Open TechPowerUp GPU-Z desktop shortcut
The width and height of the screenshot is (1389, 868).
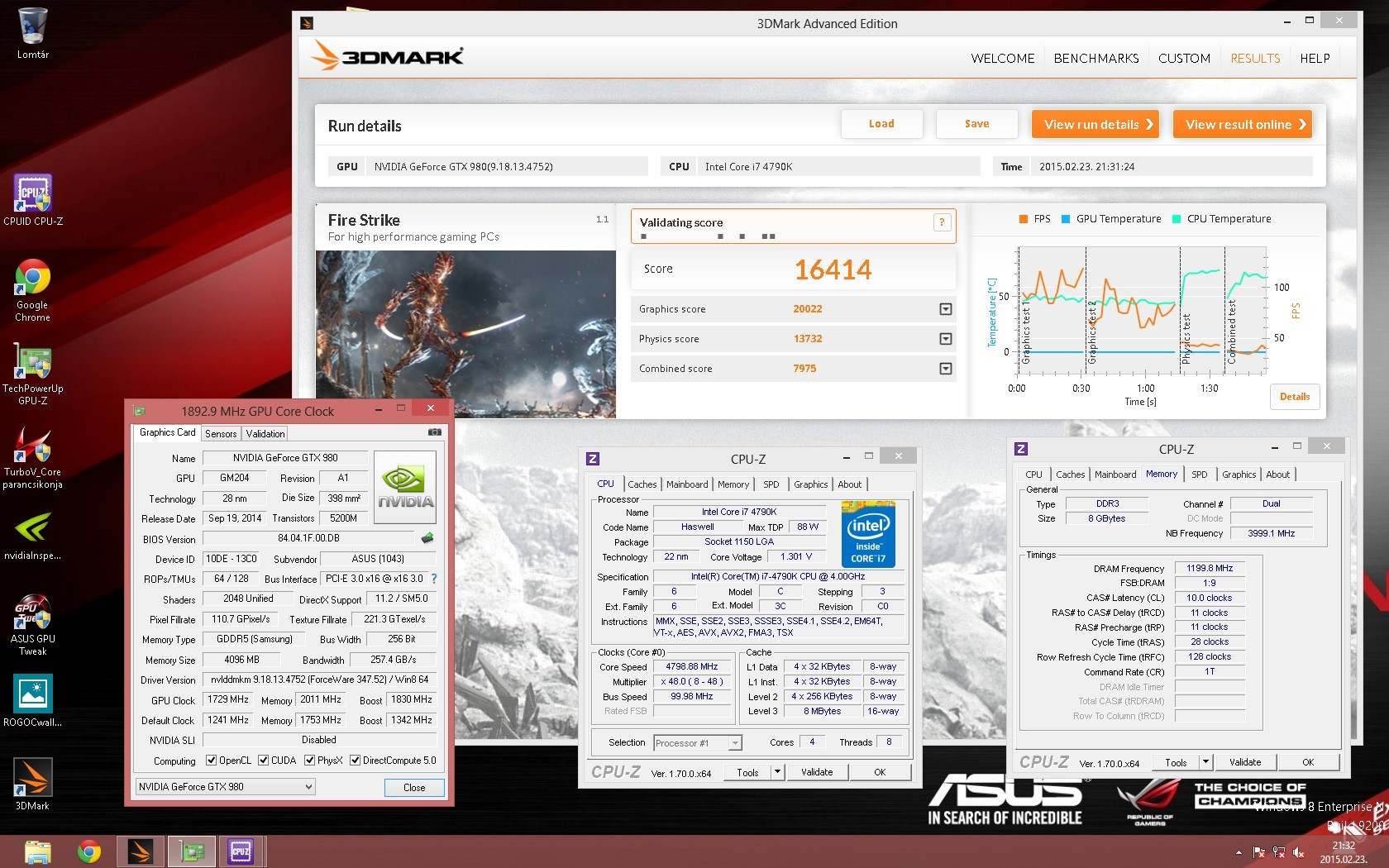(x=33, y=373)
